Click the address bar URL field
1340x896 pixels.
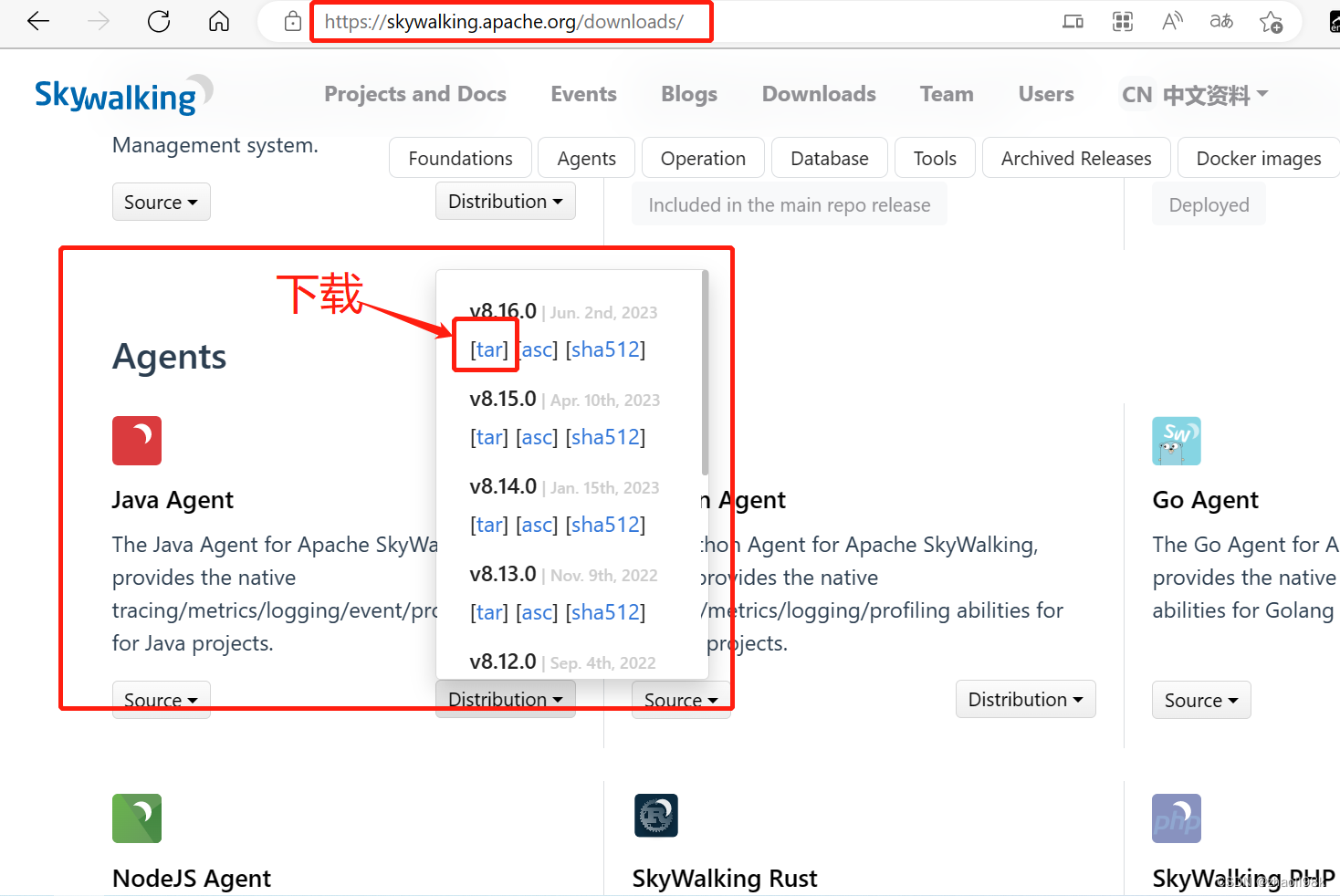point(504,21)
